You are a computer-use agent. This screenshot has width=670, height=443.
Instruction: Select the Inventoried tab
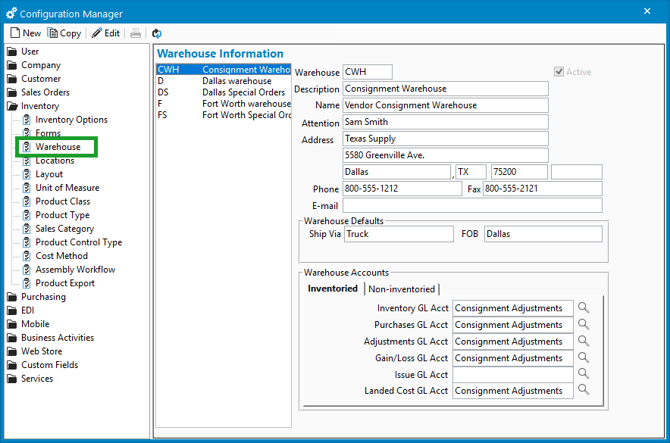[x=334, y=289]
